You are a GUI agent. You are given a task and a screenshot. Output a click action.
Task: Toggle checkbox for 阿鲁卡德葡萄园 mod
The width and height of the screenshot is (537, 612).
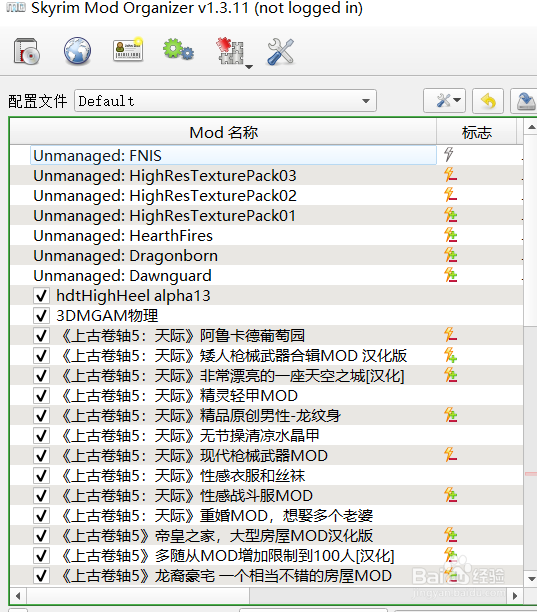click(41, 335)
